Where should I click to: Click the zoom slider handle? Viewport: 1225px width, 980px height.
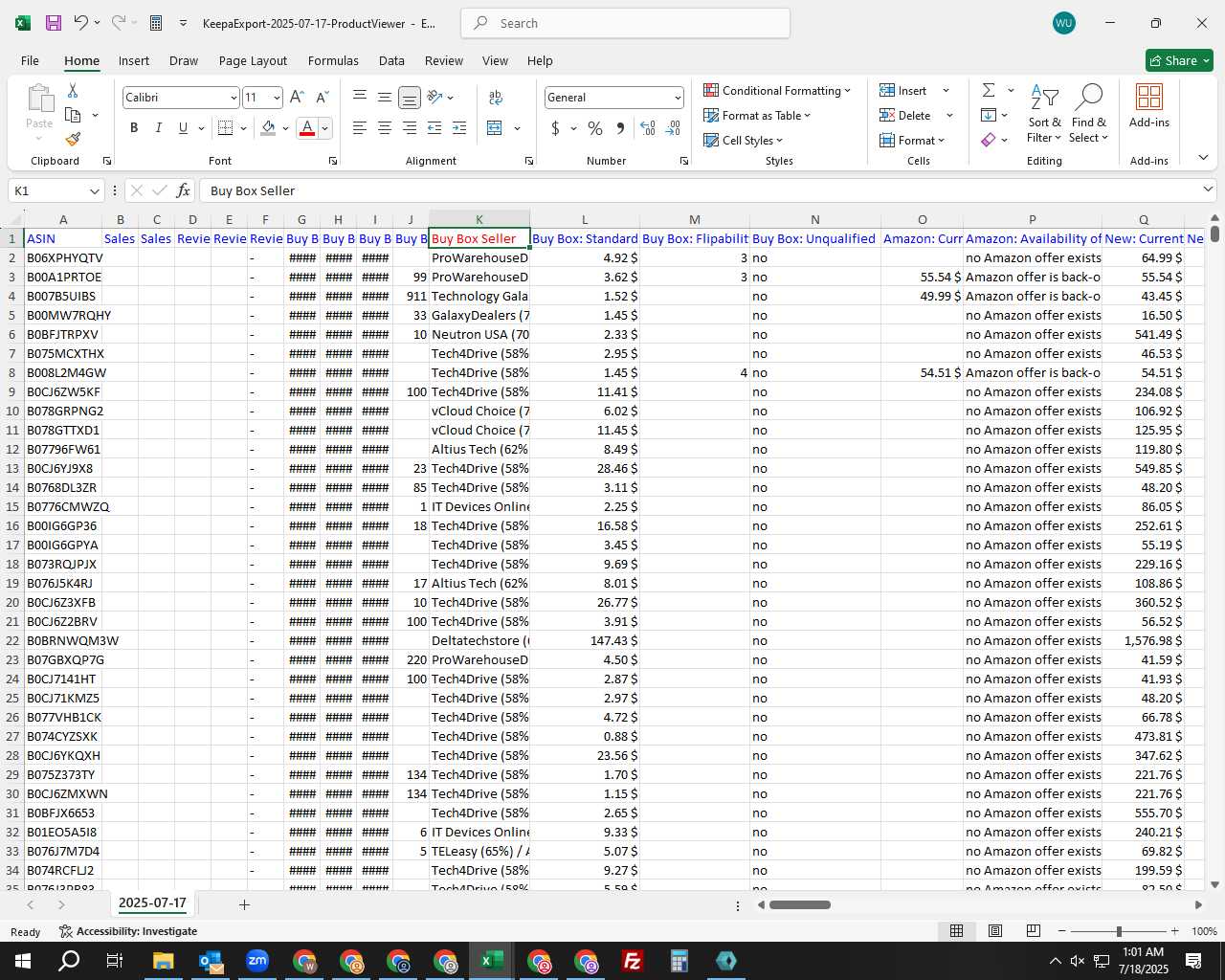1118,931
